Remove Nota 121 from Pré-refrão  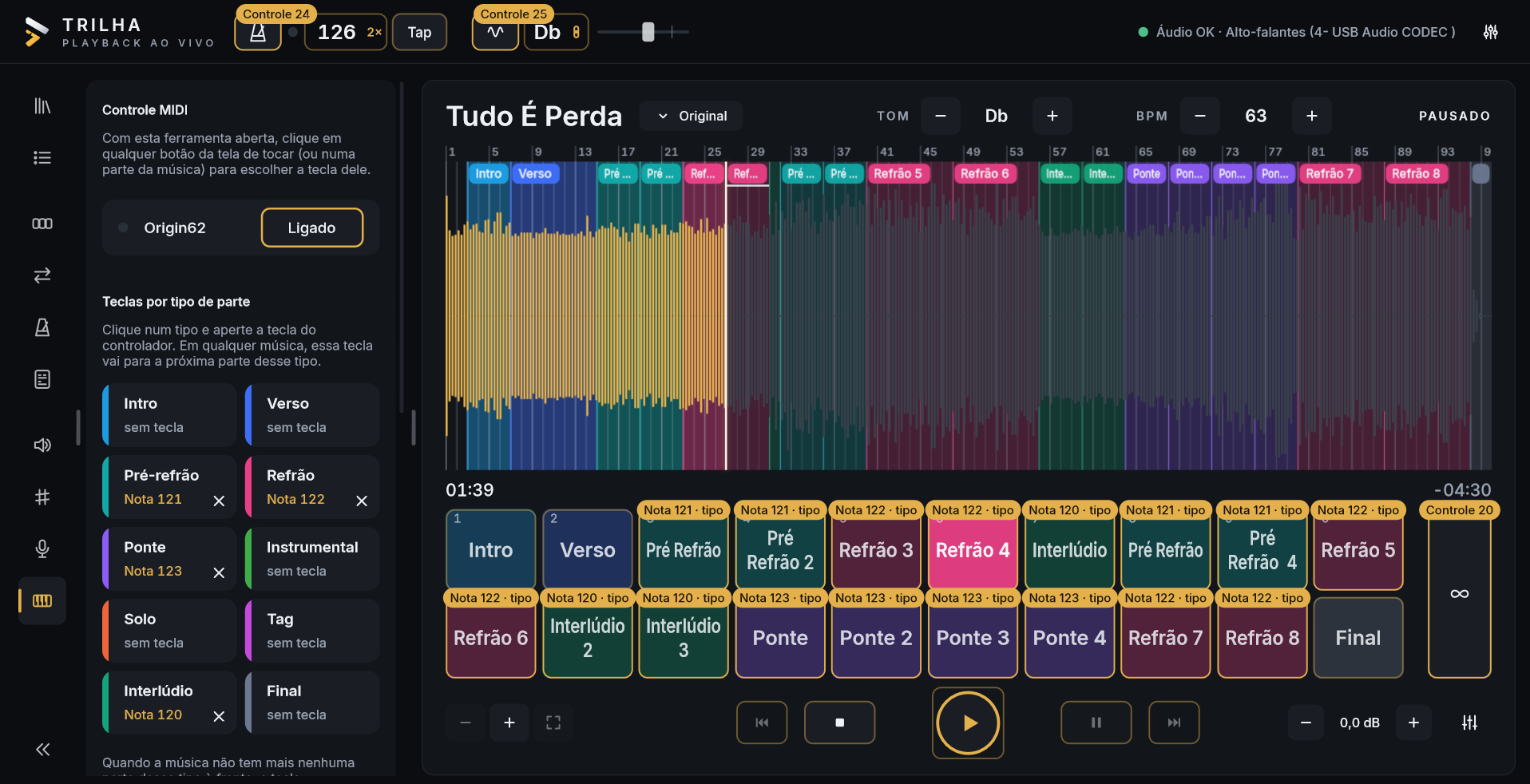click(219, 501)
